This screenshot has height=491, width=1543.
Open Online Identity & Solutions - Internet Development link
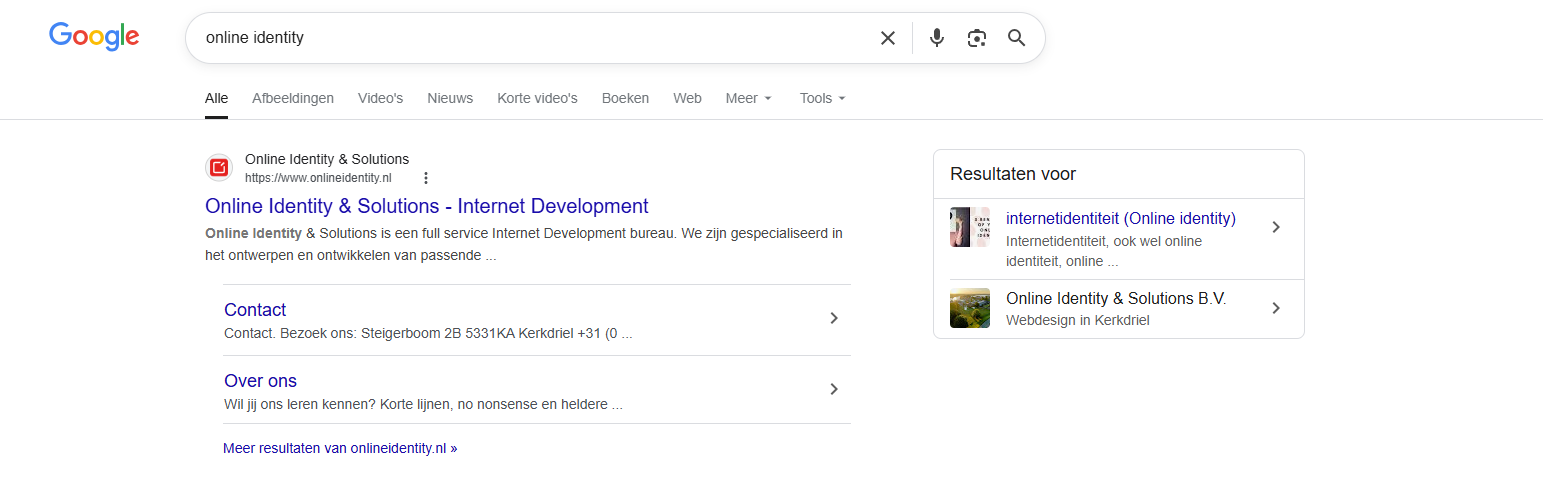click(x=426, y=206)
